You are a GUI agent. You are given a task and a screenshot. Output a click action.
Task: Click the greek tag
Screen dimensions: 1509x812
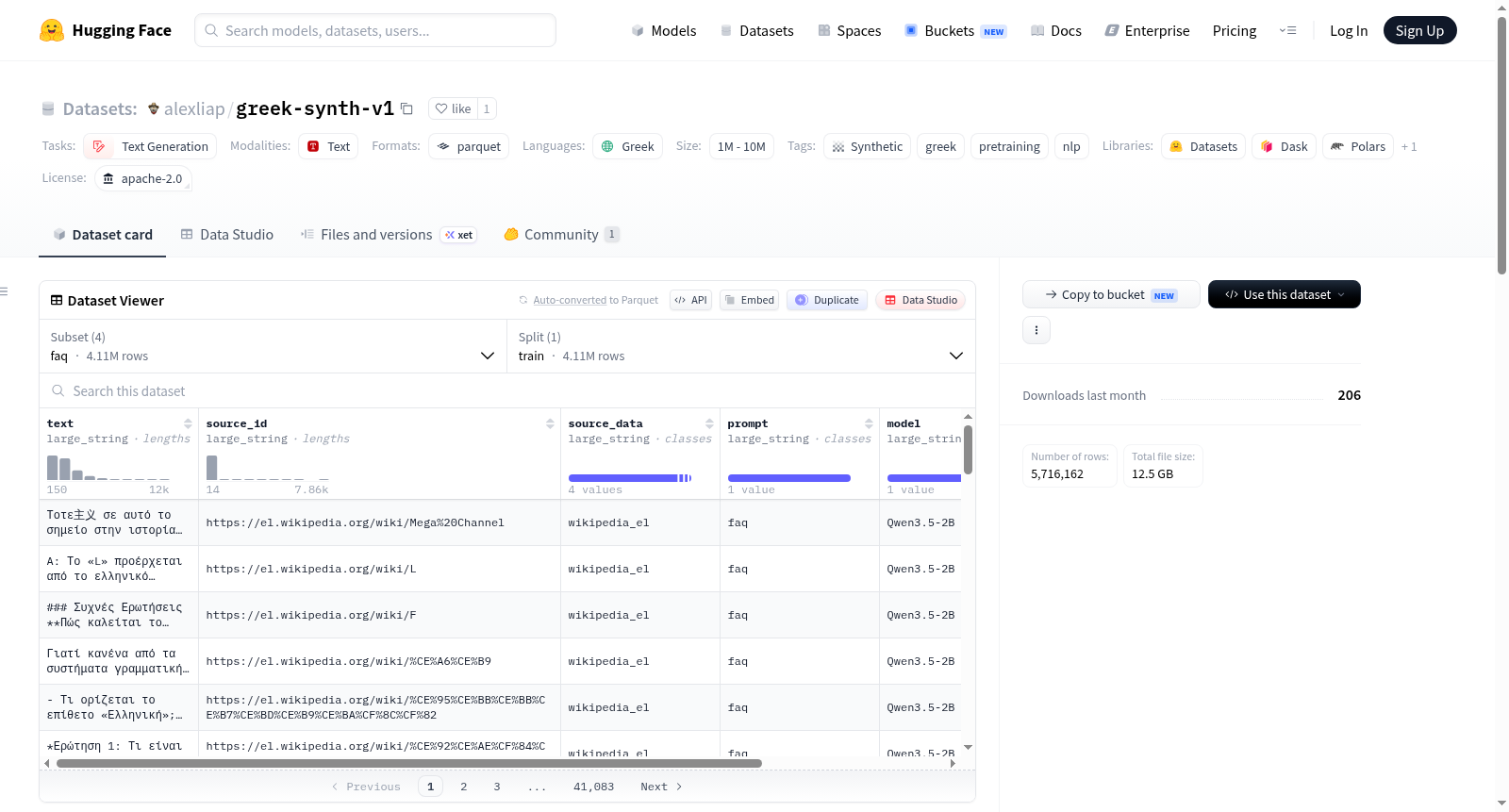pos(940,146)
